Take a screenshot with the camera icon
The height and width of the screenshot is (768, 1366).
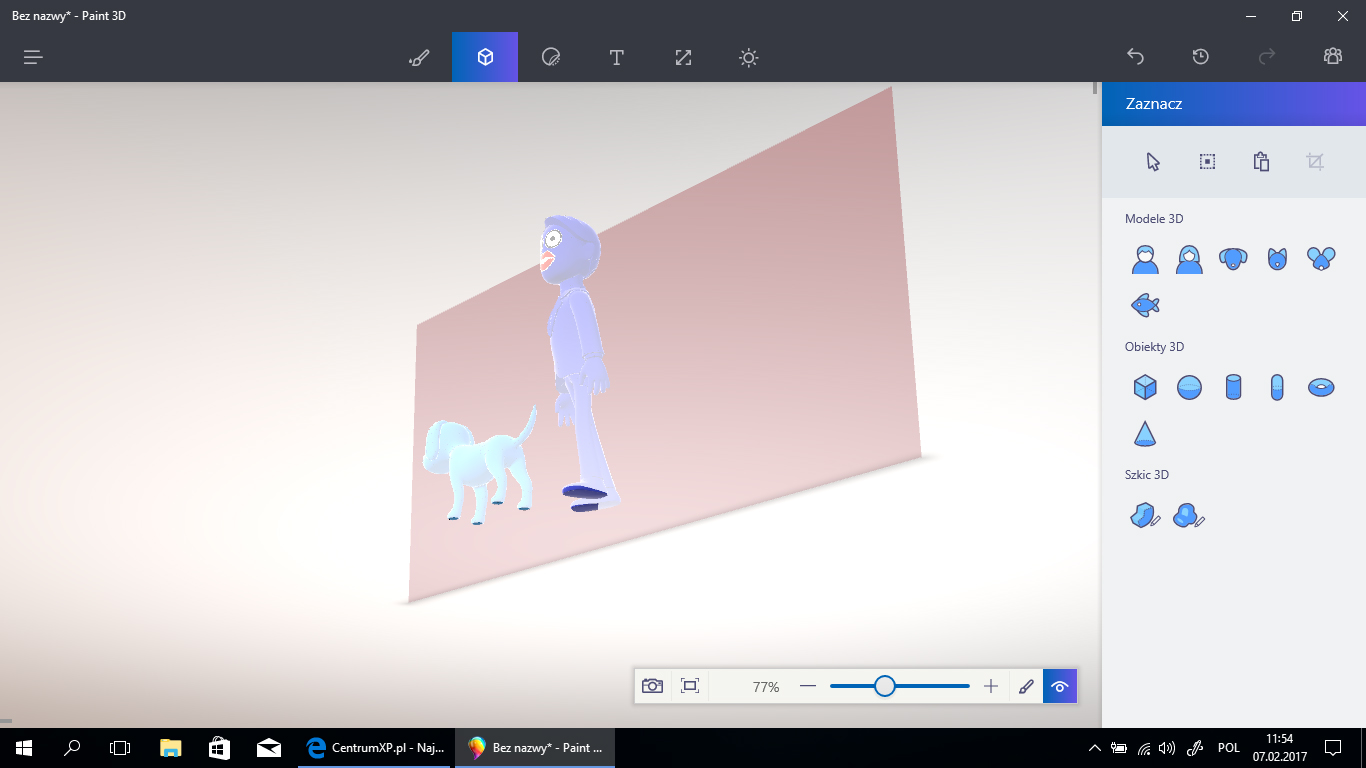(652, 686)
